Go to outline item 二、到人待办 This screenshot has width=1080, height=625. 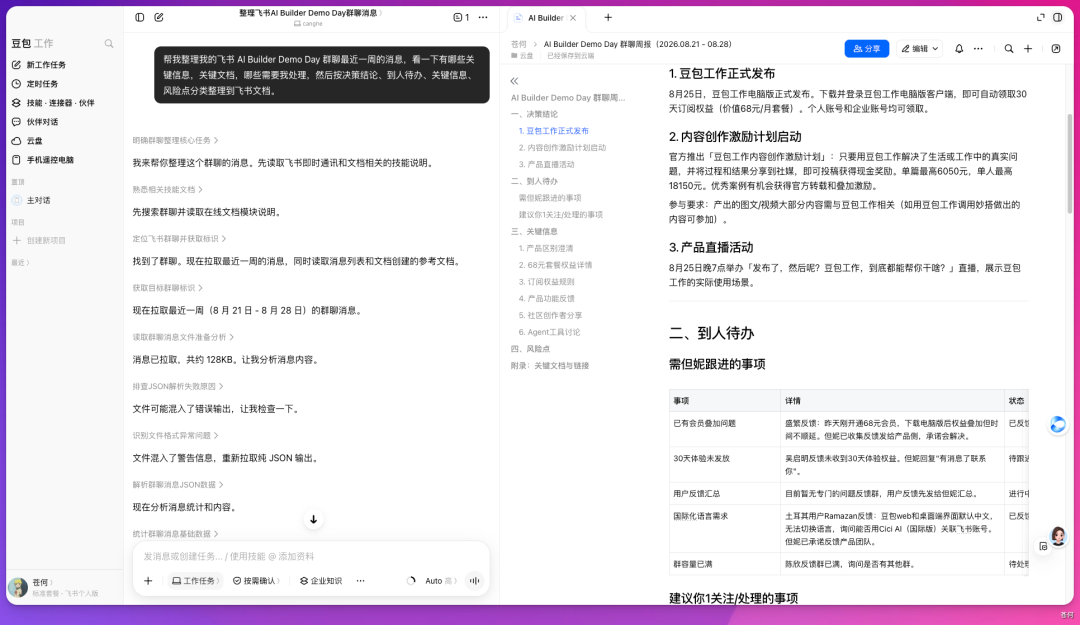pyautogui.click(x=534, y=181)
